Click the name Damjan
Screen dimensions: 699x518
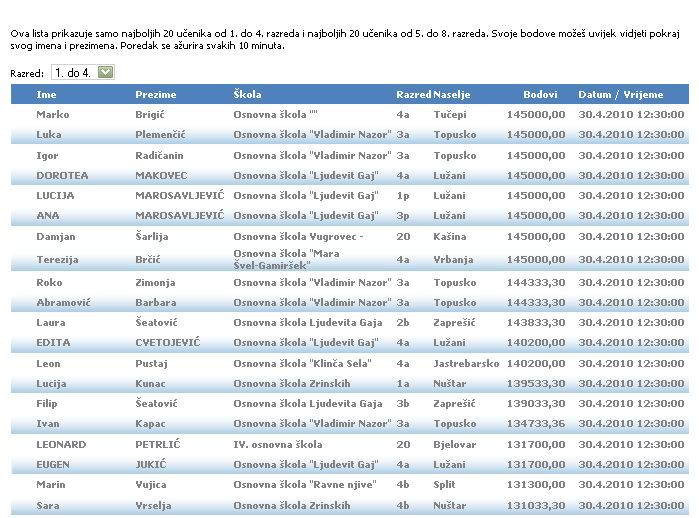56,237
